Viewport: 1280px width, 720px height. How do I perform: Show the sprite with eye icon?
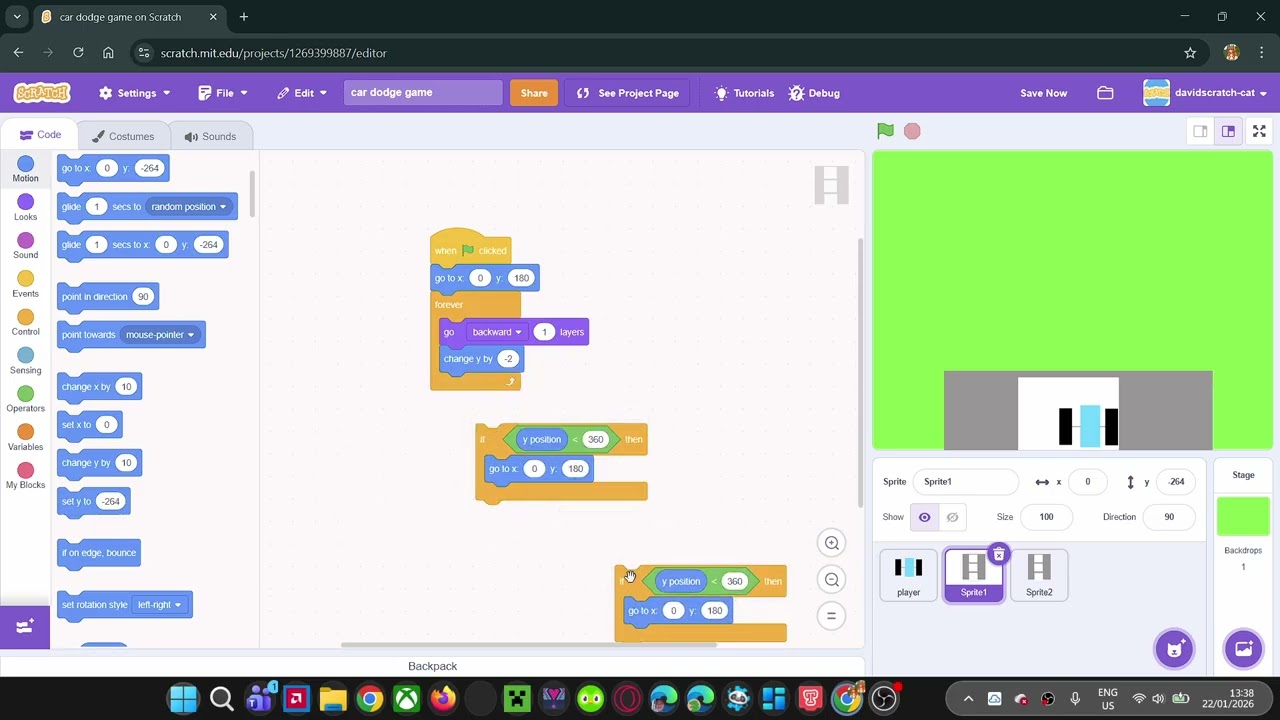point(924,517)
